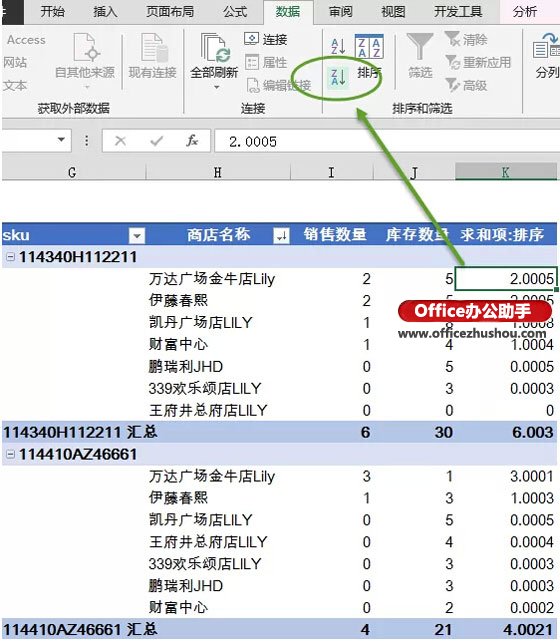Select the cell with value 3.0001
Image resolution: width=560 pixels, height=642 pixels.
point(532,476)
